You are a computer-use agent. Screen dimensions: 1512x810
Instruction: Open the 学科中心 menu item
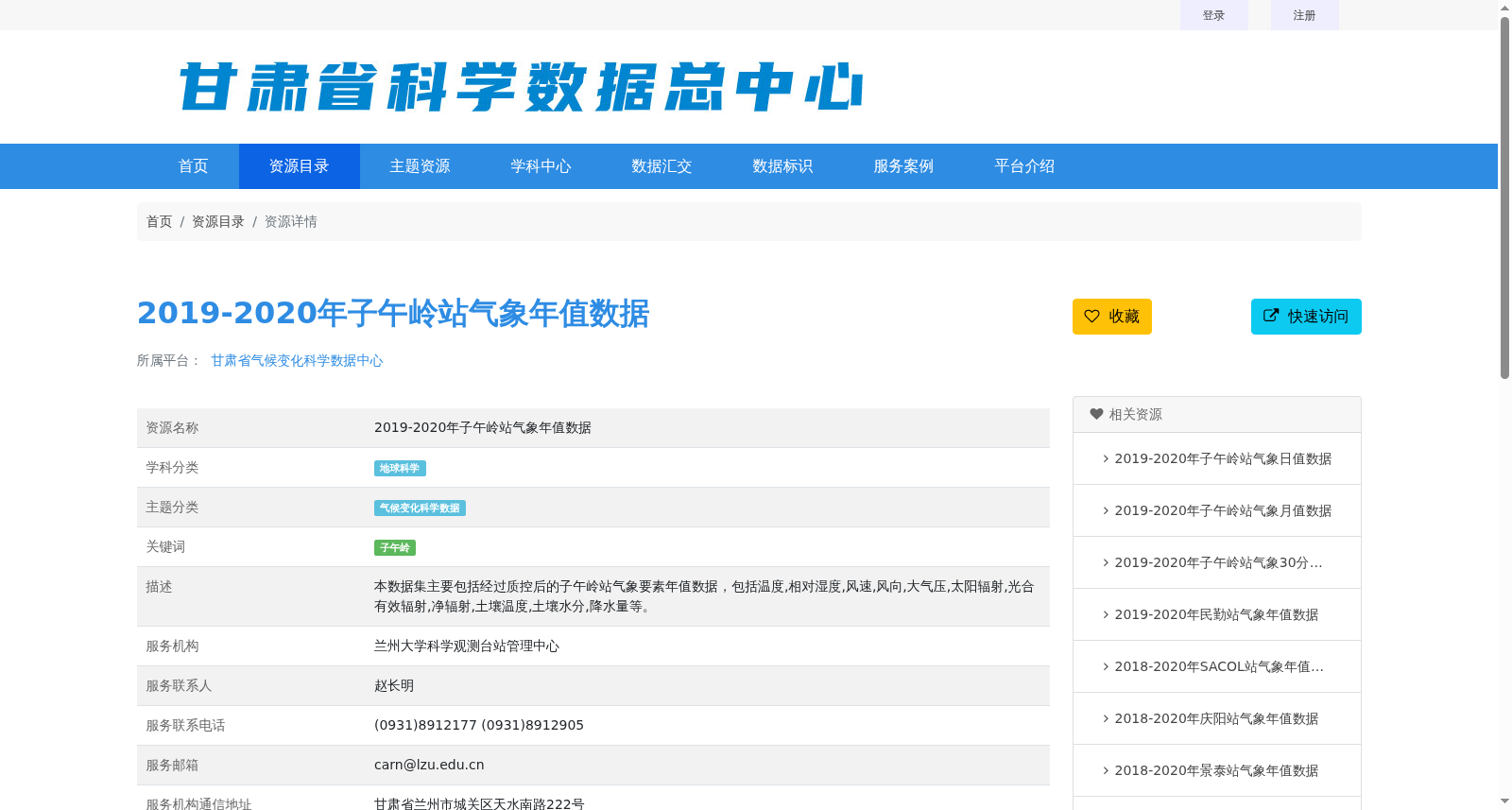(x=541, y=166)
